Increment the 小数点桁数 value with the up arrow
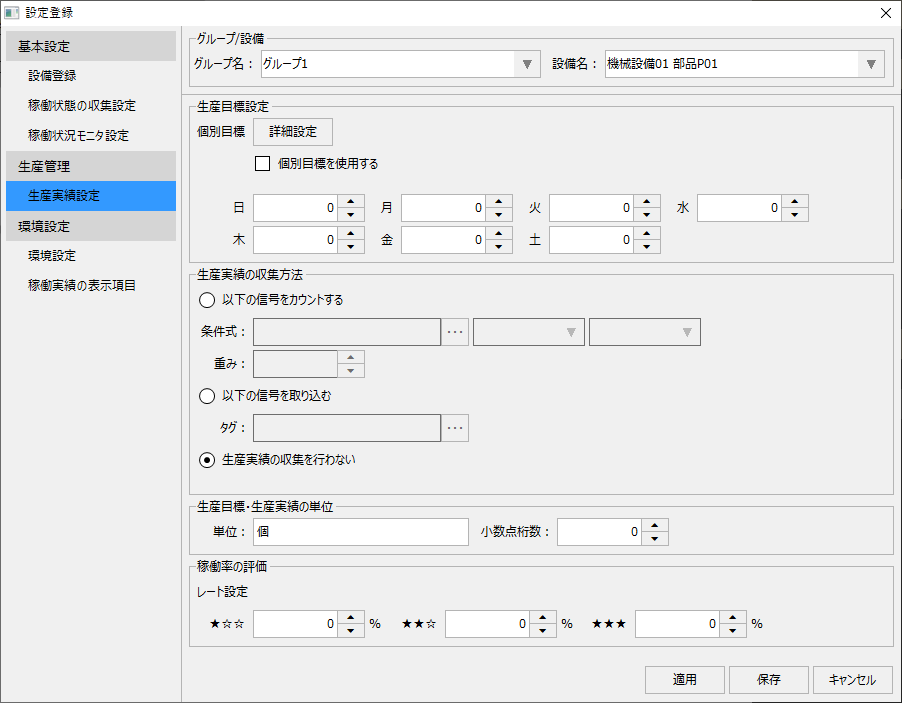The image size is (902, 703). (656, 526)
